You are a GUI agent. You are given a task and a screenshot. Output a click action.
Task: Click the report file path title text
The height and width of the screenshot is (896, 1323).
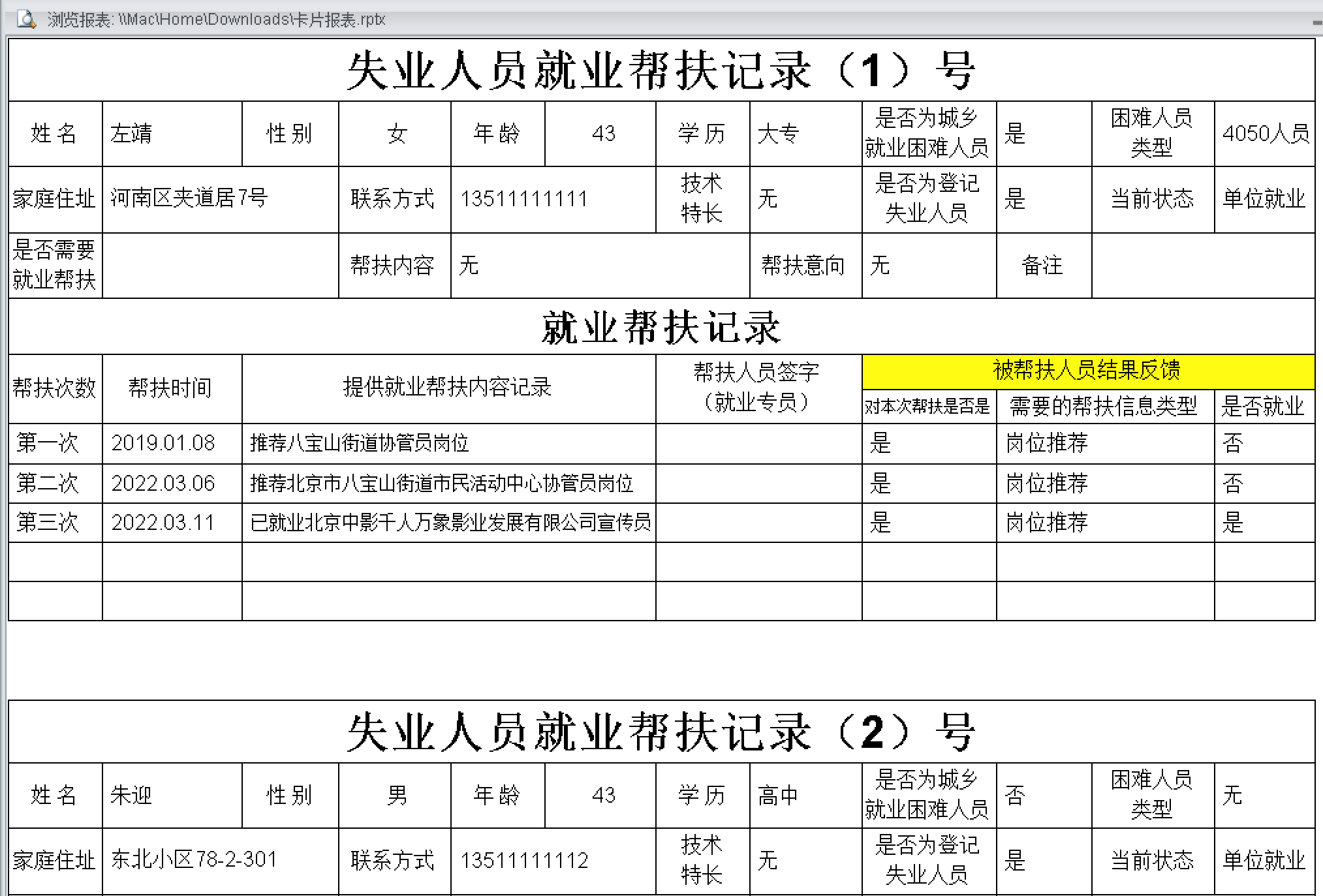click(x=216, y=20)
